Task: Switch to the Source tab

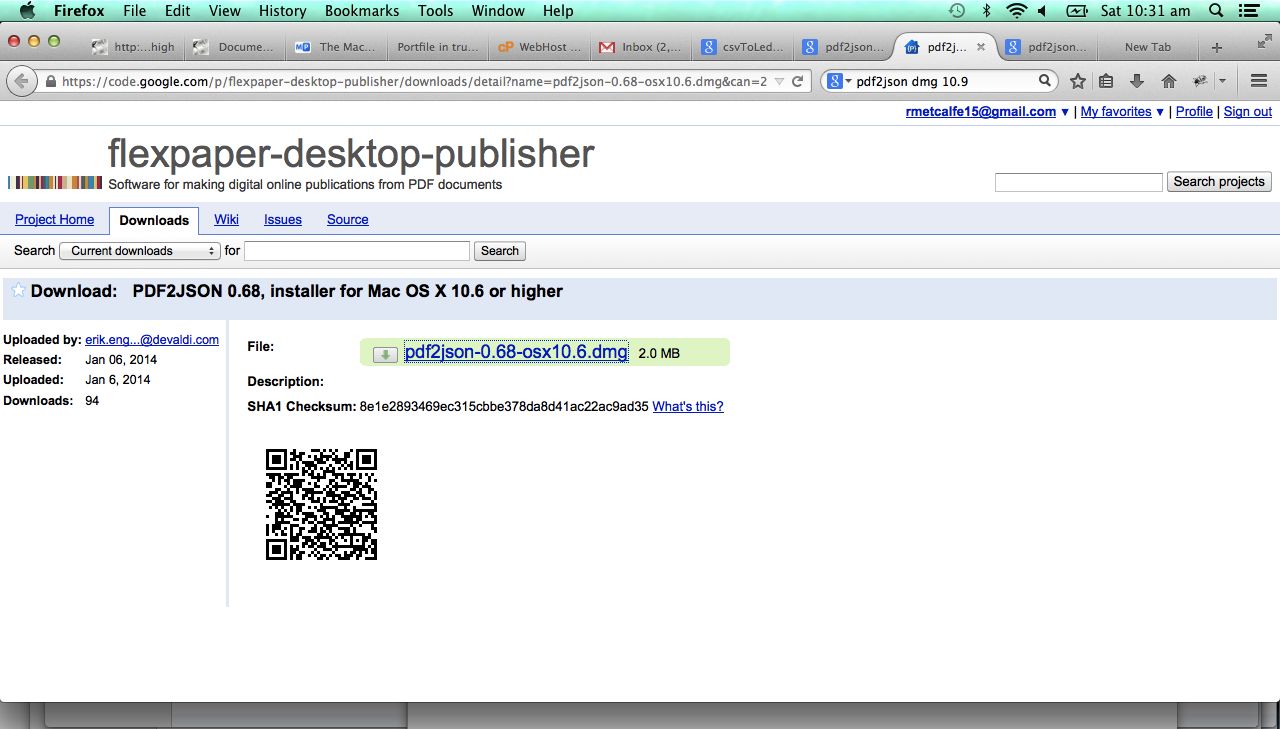Action: point(348,220)
